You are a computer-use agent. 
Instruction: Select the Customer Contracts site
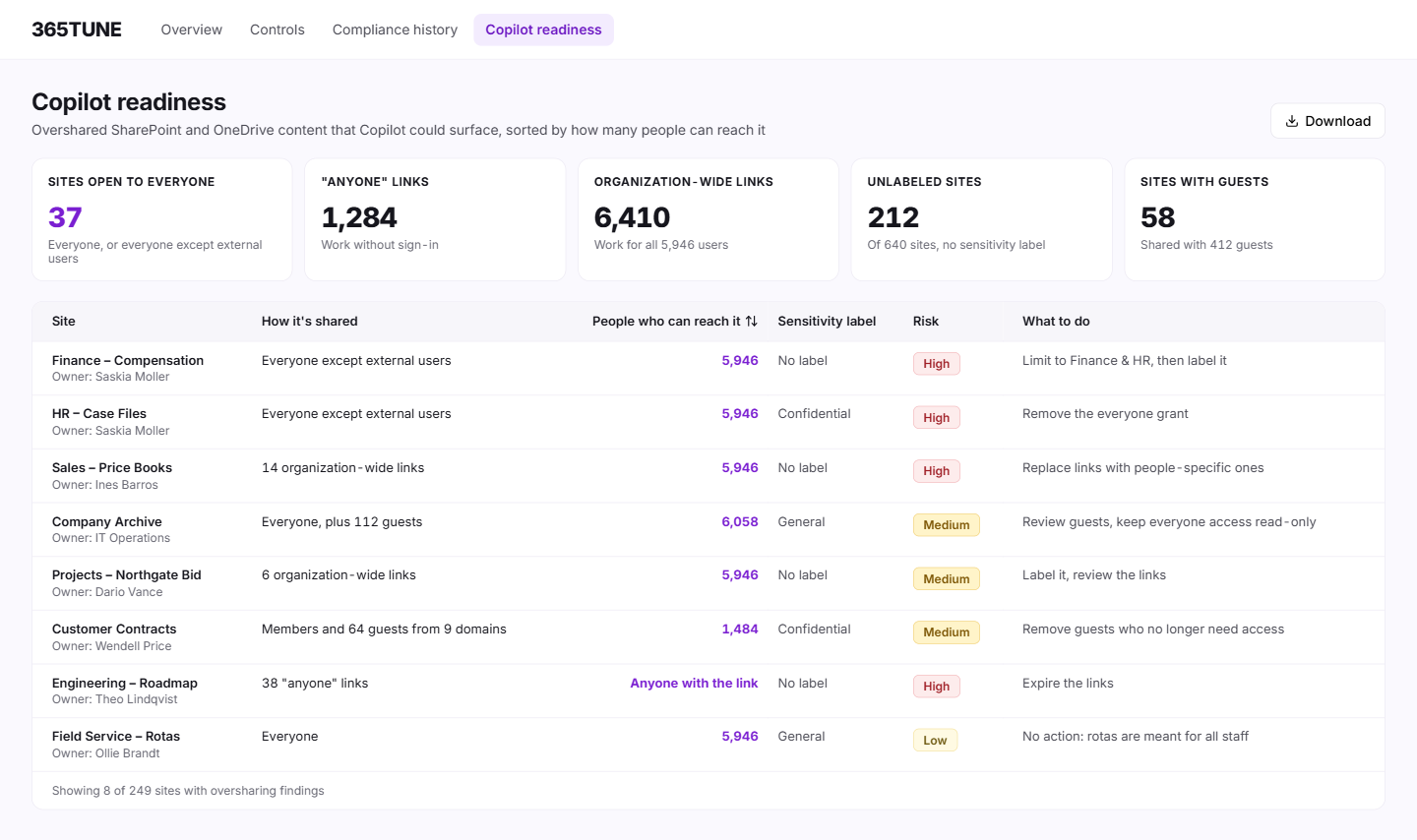coord(114,630)
